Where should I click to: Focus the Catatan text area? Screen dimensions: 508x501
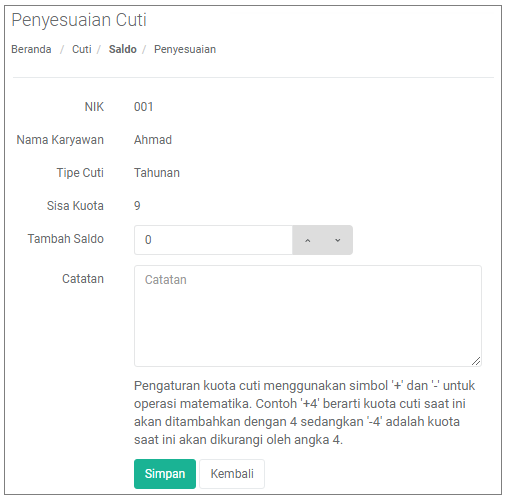pyautogui.click(x=308, y=316)
